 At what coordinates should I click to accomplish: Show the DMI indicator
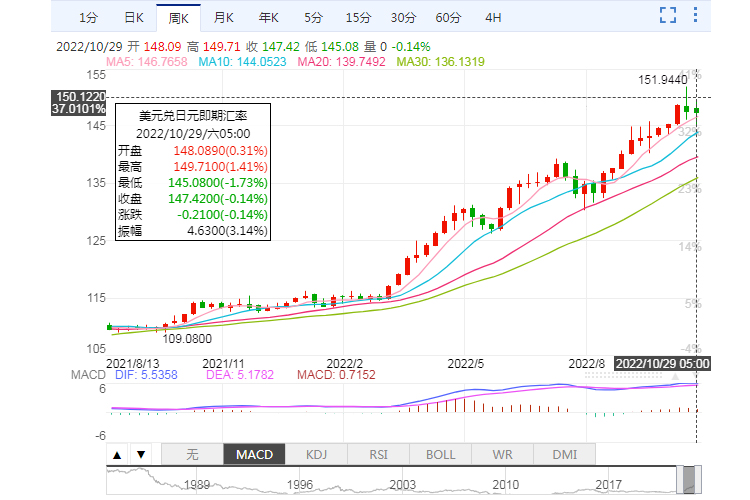564,455
